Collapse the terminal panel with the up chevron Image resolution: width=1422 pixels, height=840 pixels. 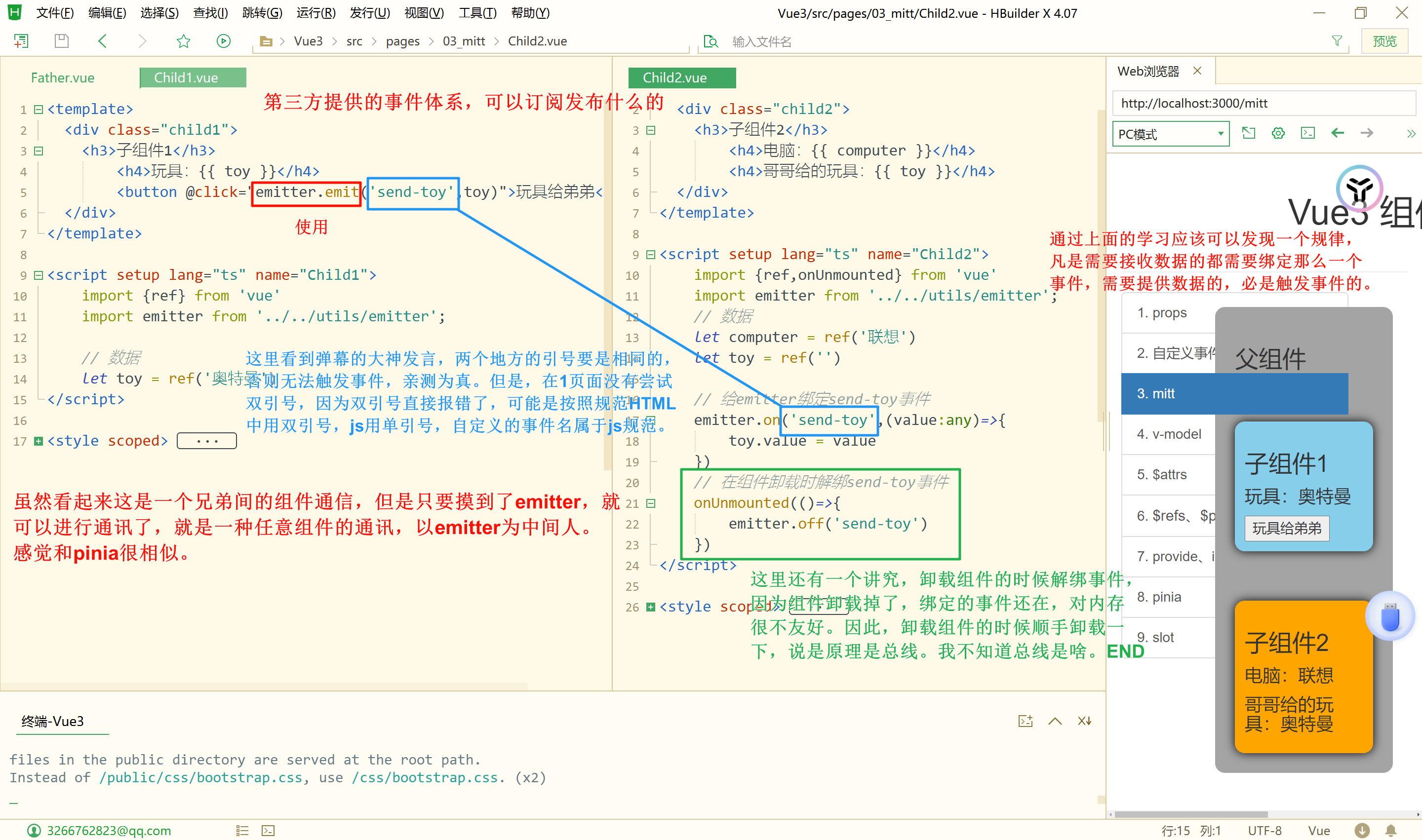(x=1055, y=721)
